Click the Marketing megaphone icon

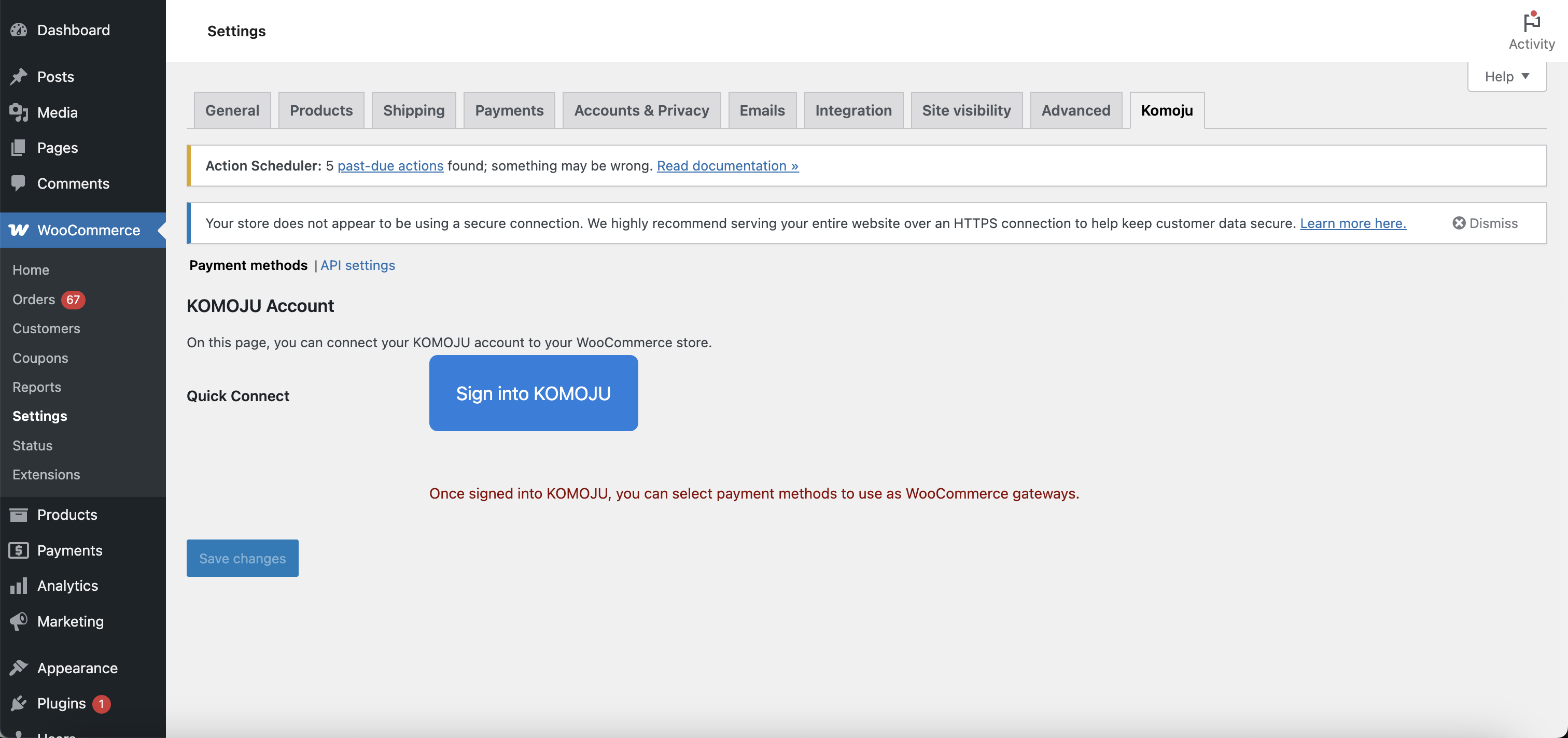pyautogui.click(x=19, y=621)
